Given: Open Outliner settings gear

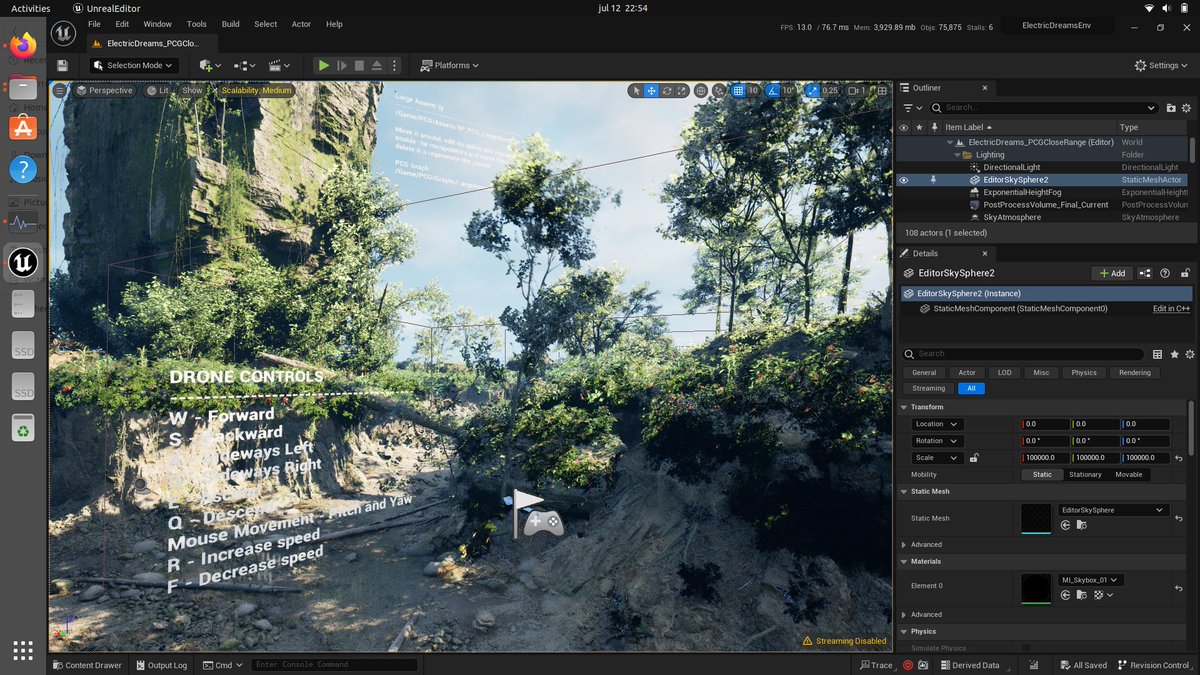Looking at the screenshot, I should click(1188, 107).
